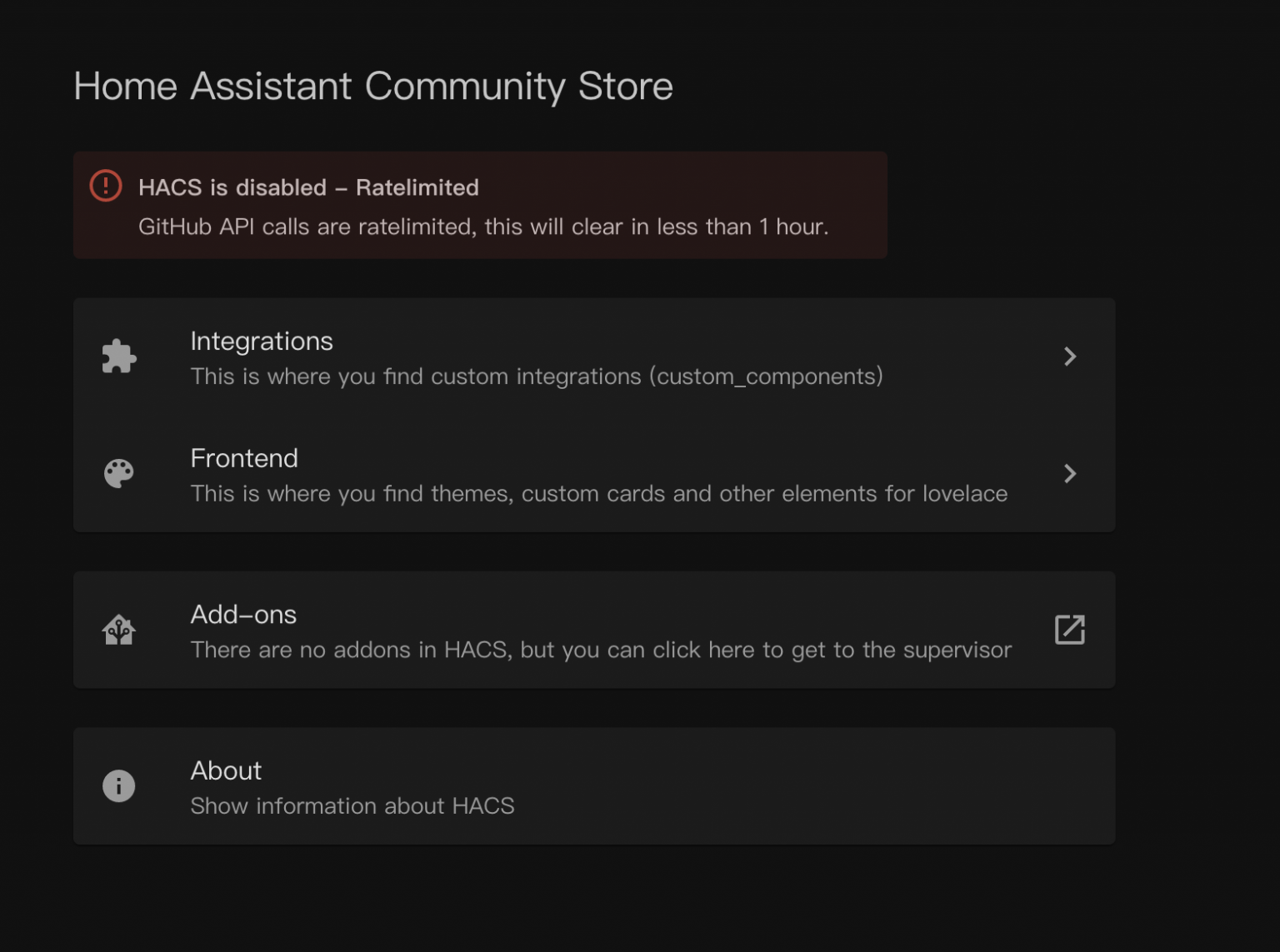
Task: Click the ratelimited warning banner
Action: click(x=481, y=204)
